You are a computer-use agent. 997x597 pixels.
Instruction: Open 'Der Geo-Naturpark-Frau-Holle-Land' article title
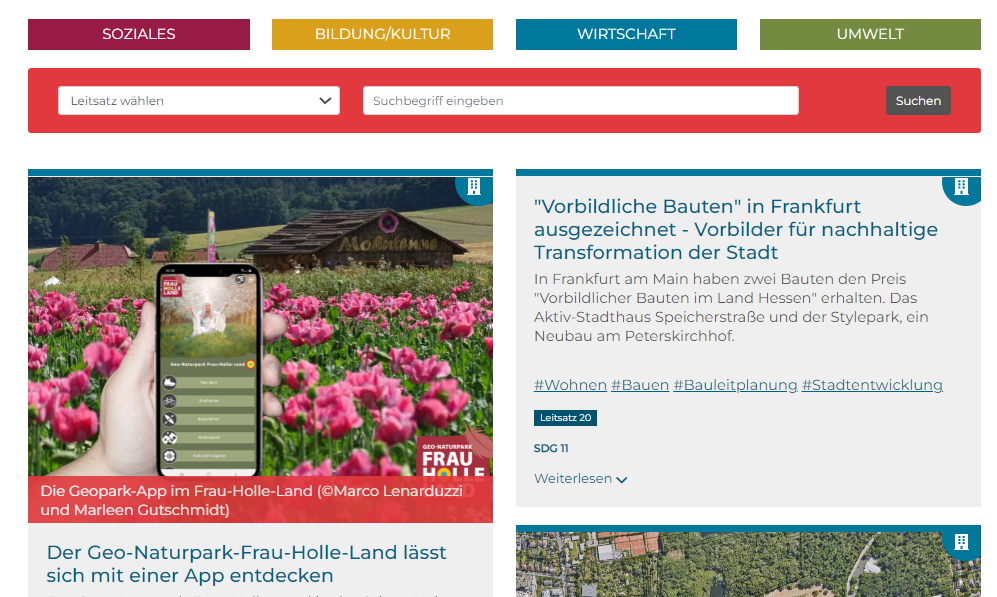[x=247, y=564]
